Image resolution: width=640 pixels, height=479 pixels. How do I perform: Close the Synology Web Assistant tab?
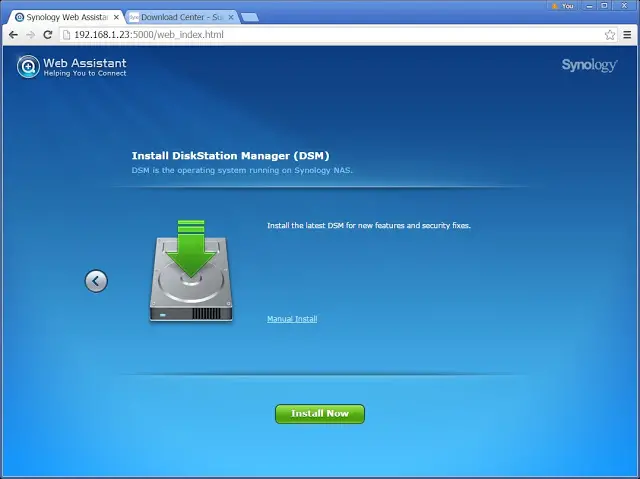(116, 17)
